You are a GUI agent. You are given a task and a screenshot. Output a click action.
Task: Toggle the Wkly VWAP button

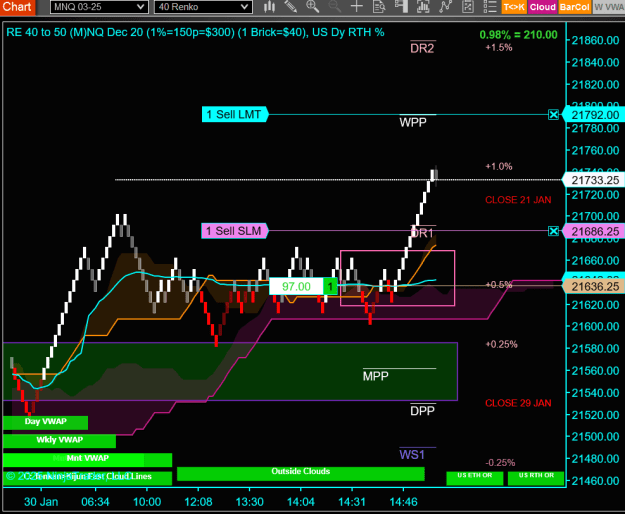[x=59, y=441]
